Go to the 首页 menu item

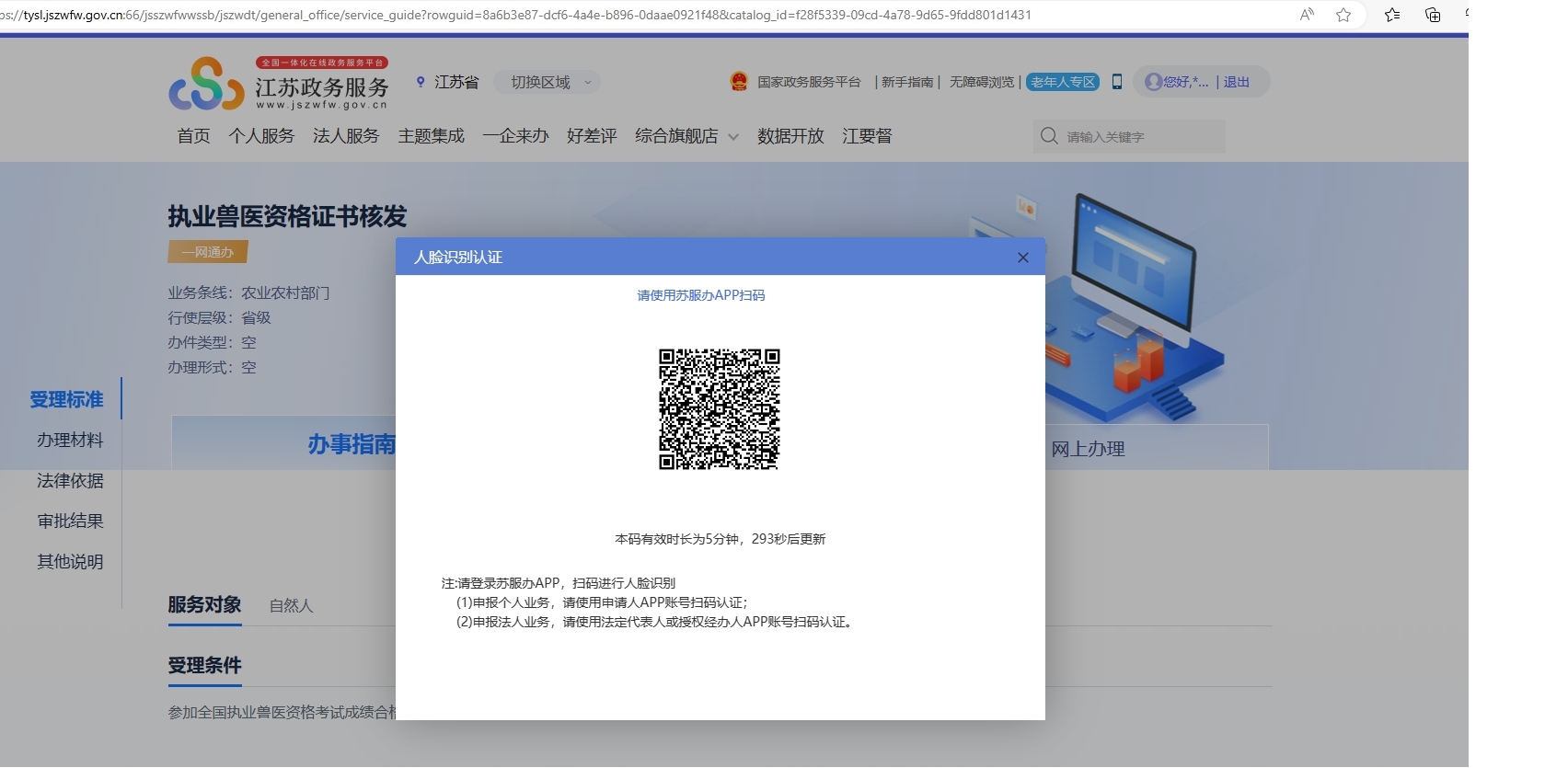193,136
